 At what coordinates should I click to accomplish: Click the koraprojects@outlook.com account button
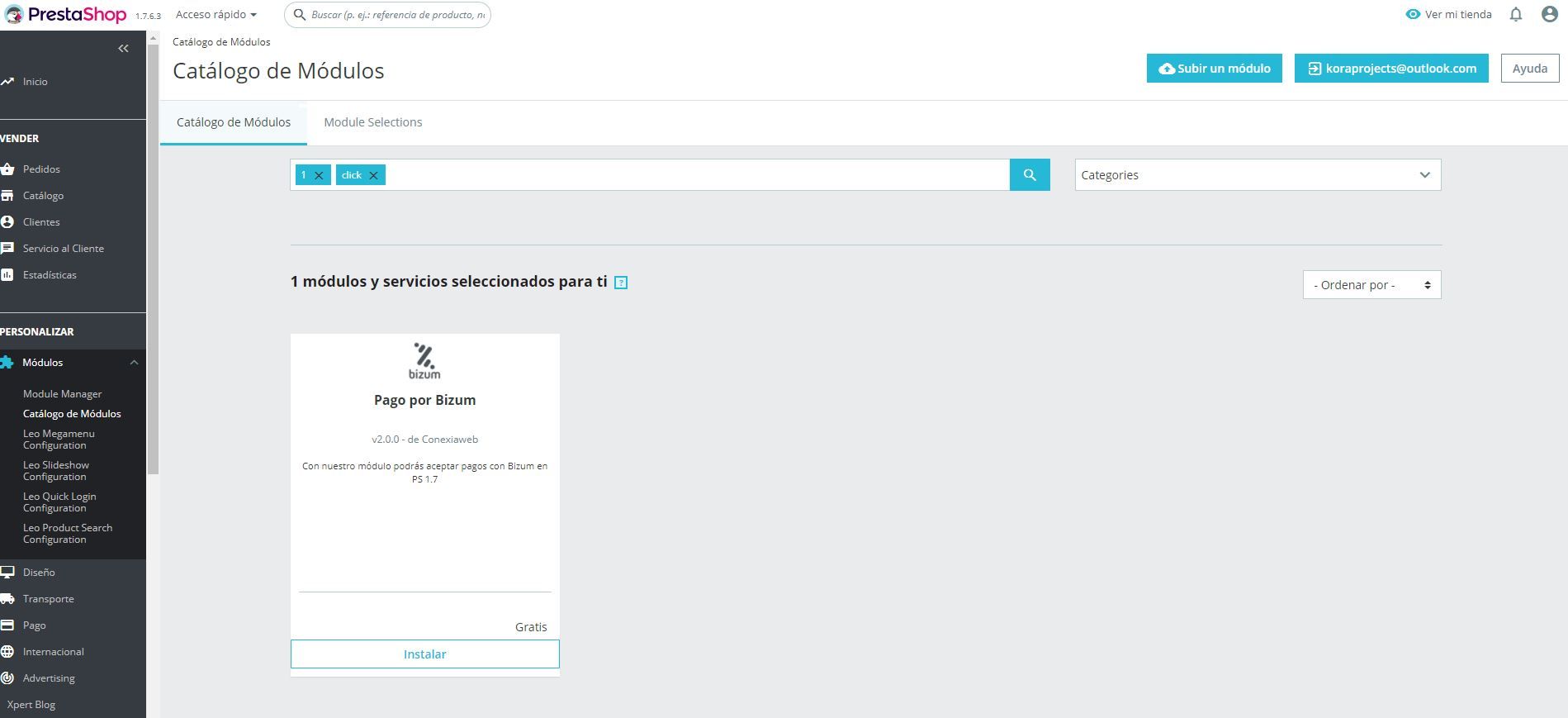tap(1391, 69)
